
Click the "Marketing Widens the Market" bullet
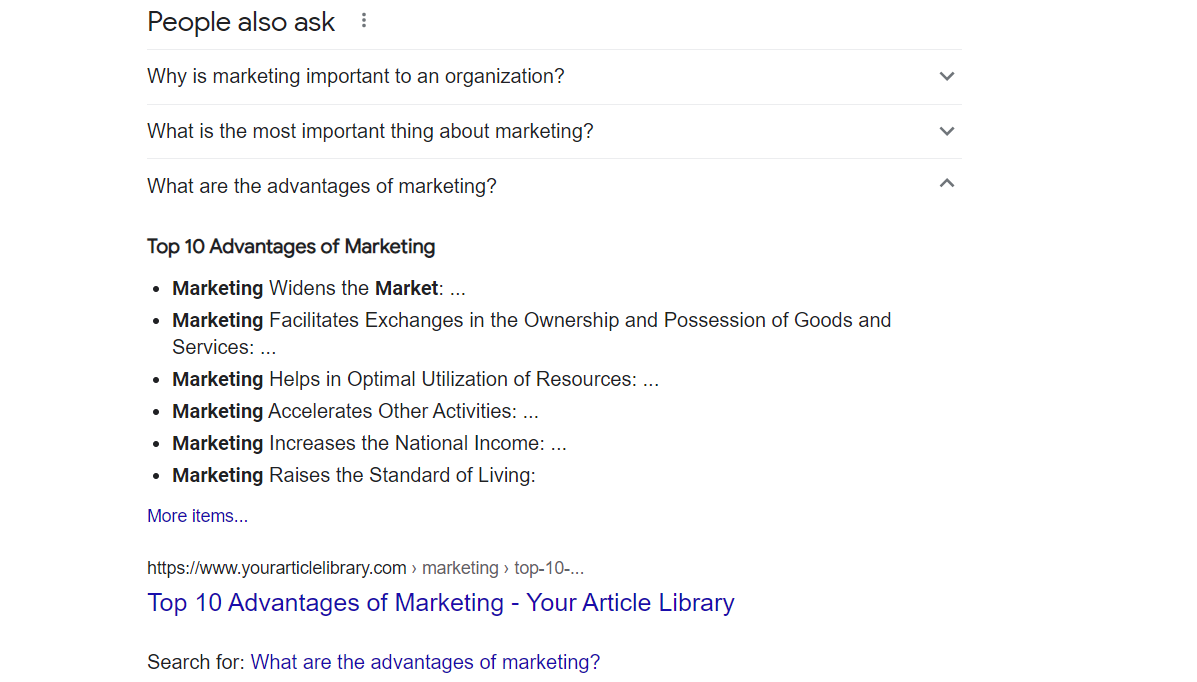tap(318, 288)
